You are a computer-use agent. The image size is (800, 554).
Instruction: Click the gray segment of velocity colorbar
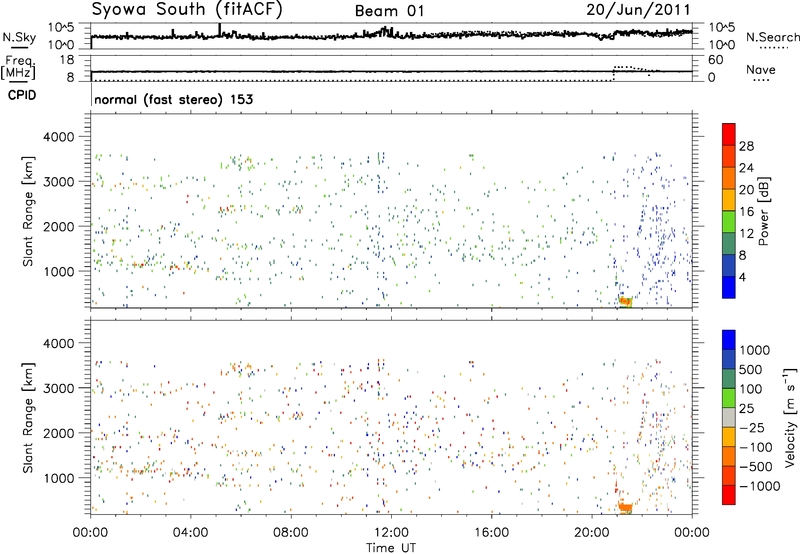729,418
